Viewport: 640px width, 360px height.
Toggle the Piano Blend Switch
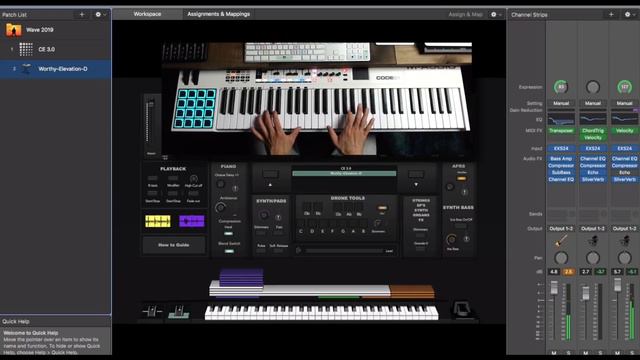tap(229, 251)
